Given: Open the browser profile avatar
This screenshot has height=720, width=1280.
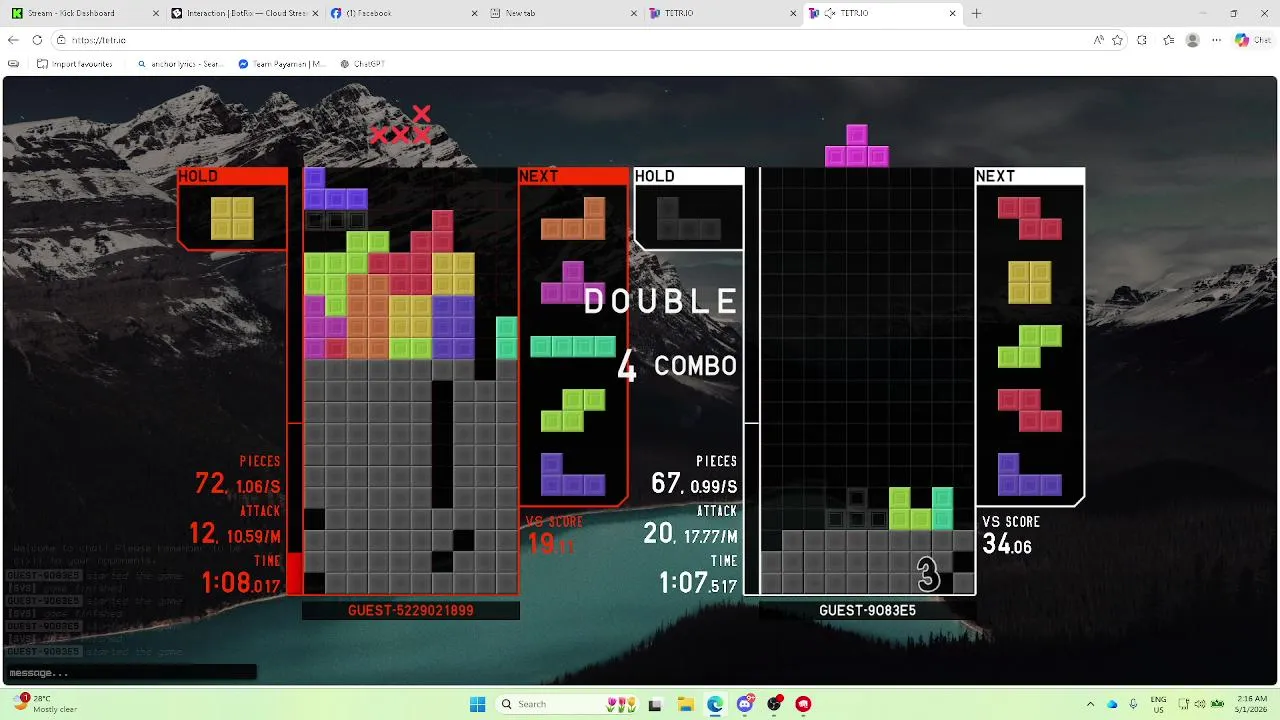Looking at the screenshot, I should coord(1192,40).
